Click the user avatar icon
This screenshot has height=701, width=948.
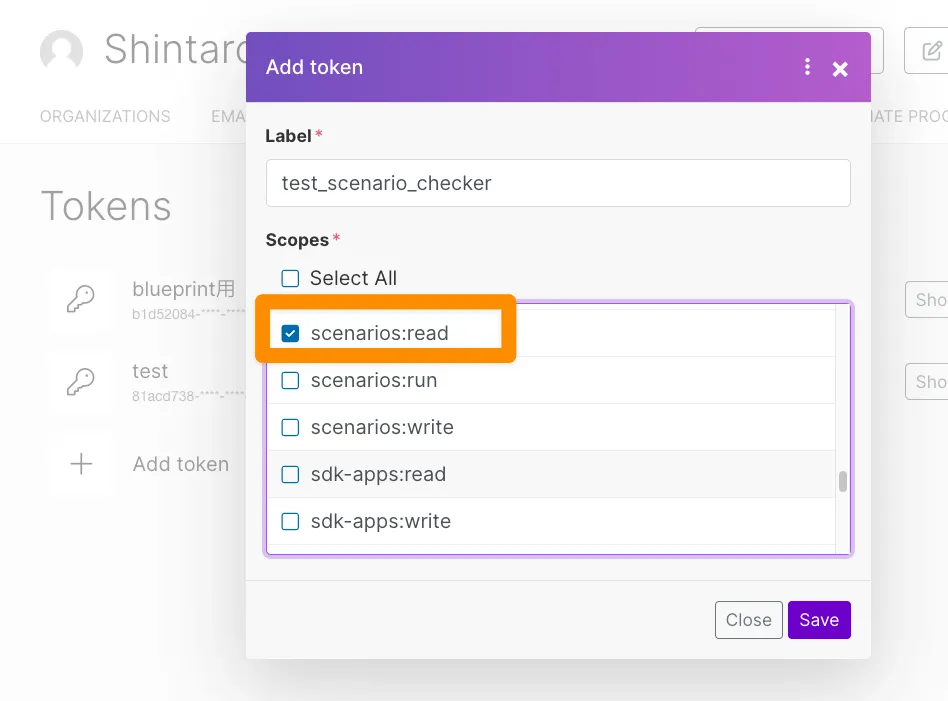tap(61, 50)
